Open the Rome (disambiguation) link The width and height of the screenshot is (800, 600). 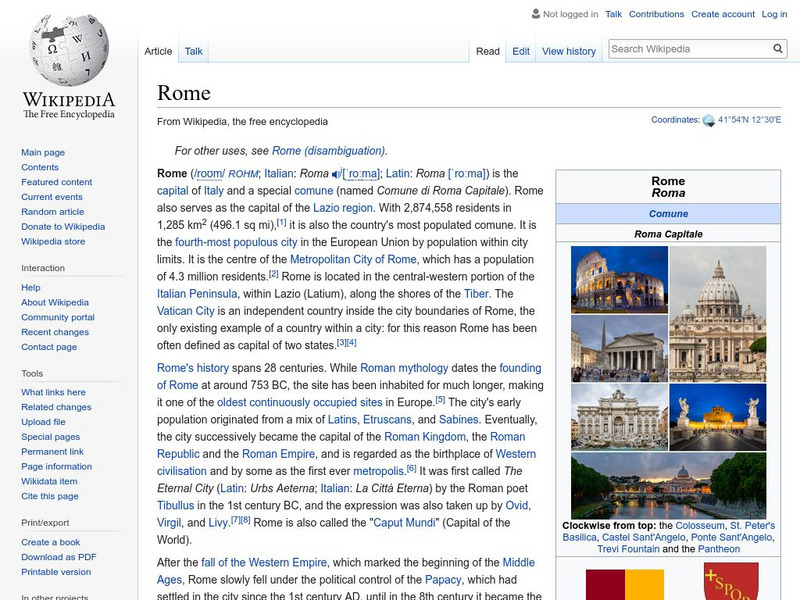click(328, 151)
